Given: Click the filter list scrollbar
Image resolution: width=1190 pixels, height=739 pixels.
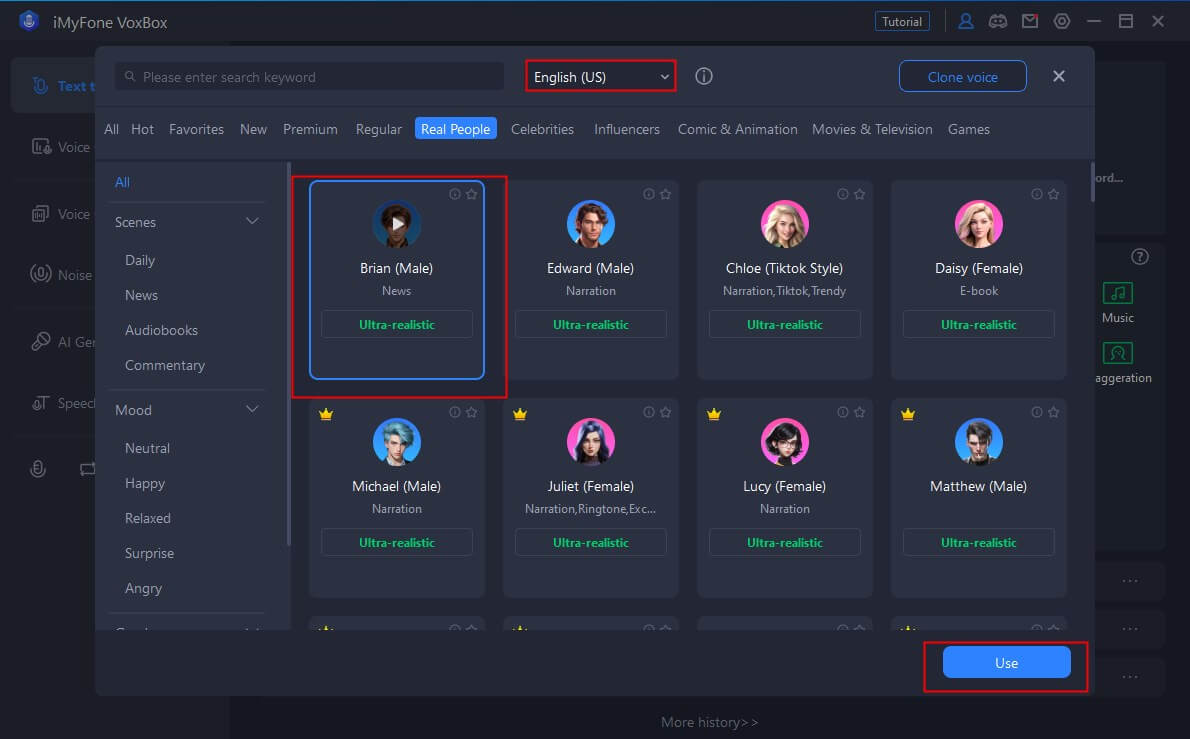Looking at the screenshot, I should coord(288,354).
